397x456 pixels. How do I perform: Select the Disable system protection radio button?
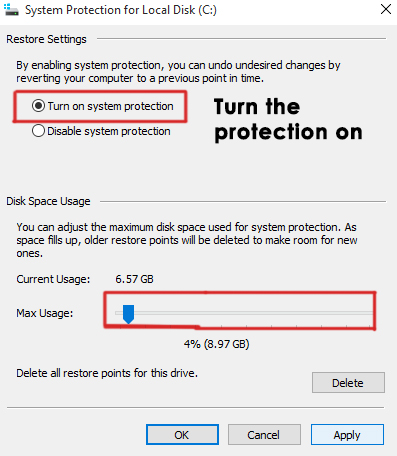pos(38,131)
